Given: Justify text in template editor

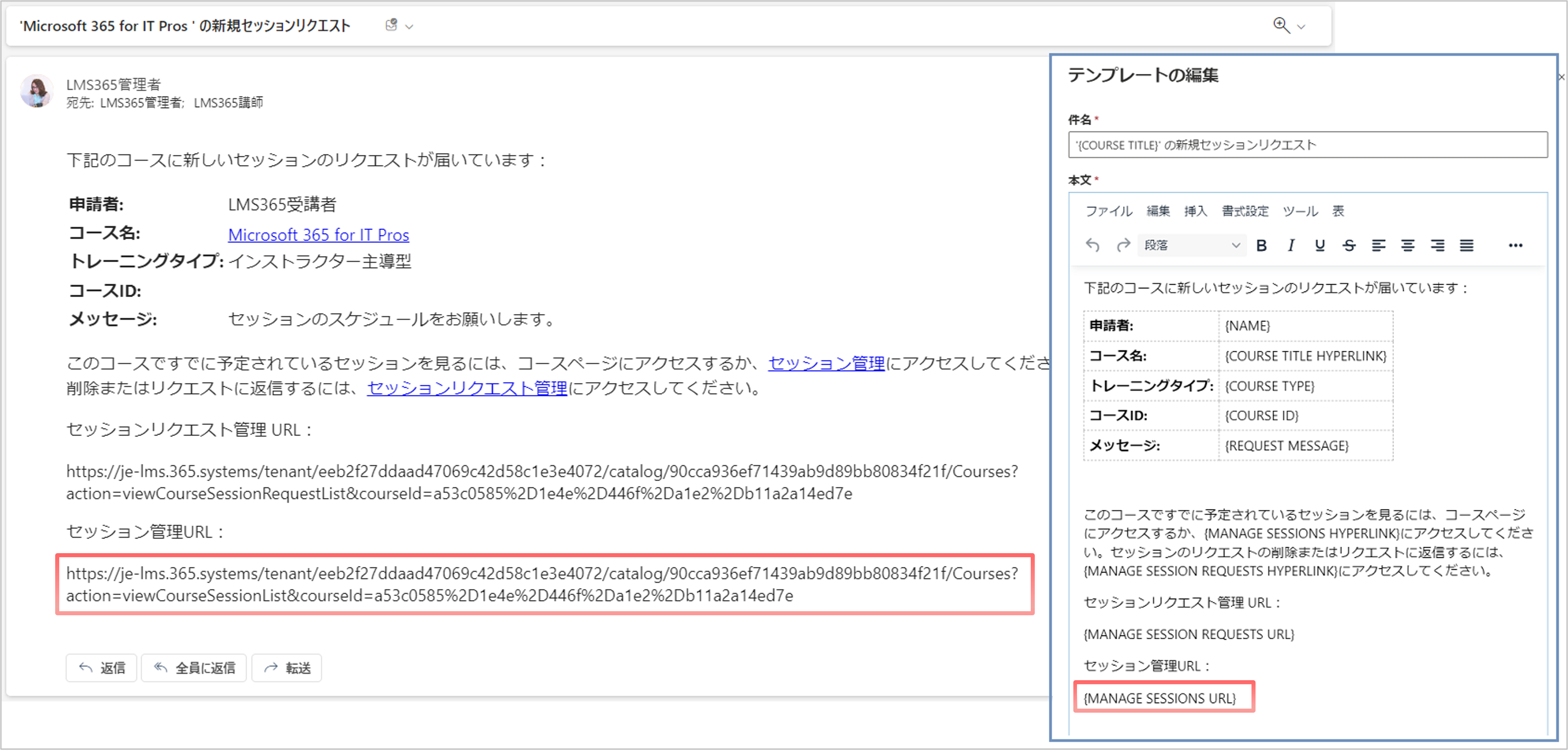Looking at the screenshot, I should 1467,245.
